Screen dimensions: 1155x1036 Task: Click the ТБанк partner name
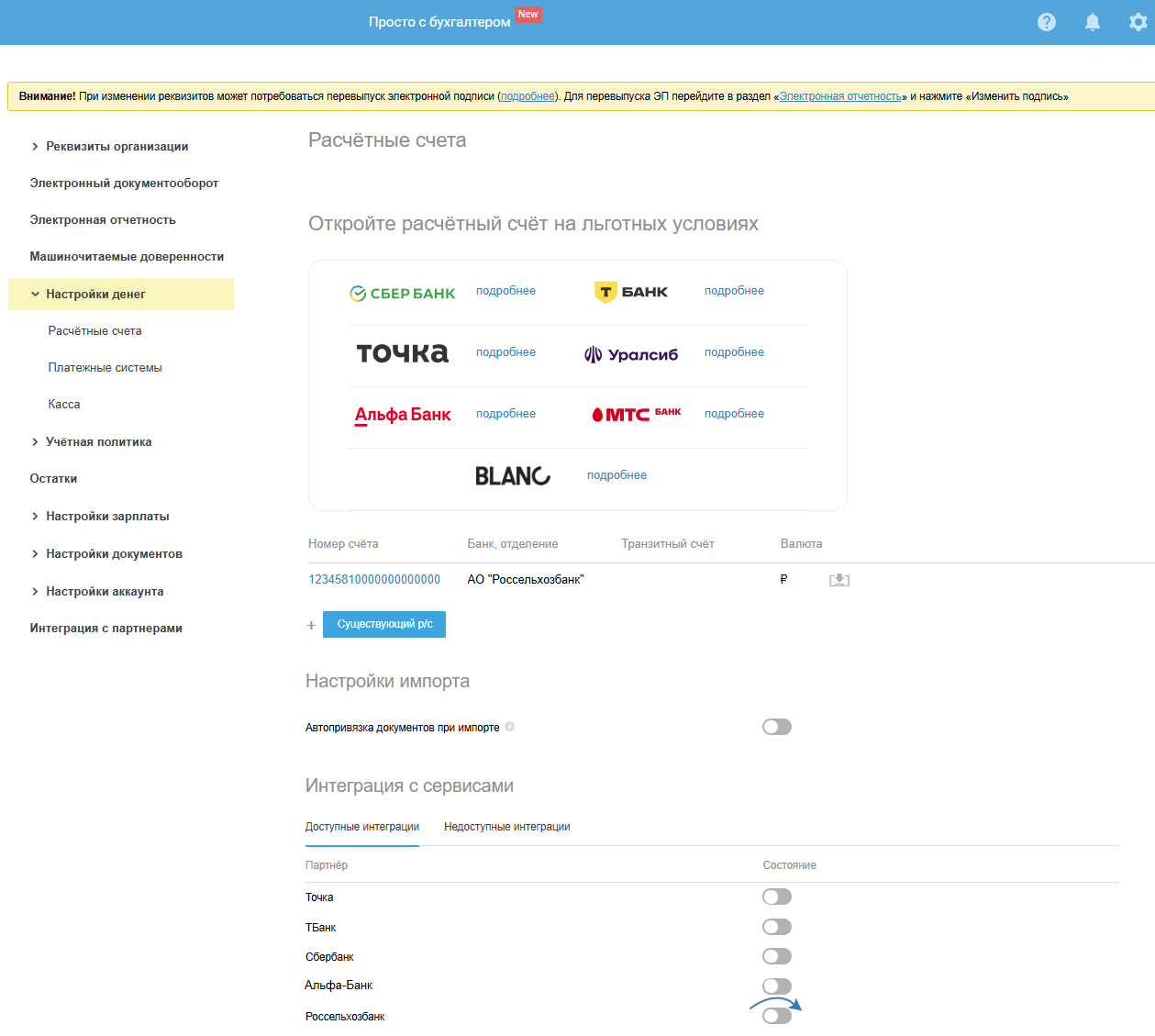321,928
